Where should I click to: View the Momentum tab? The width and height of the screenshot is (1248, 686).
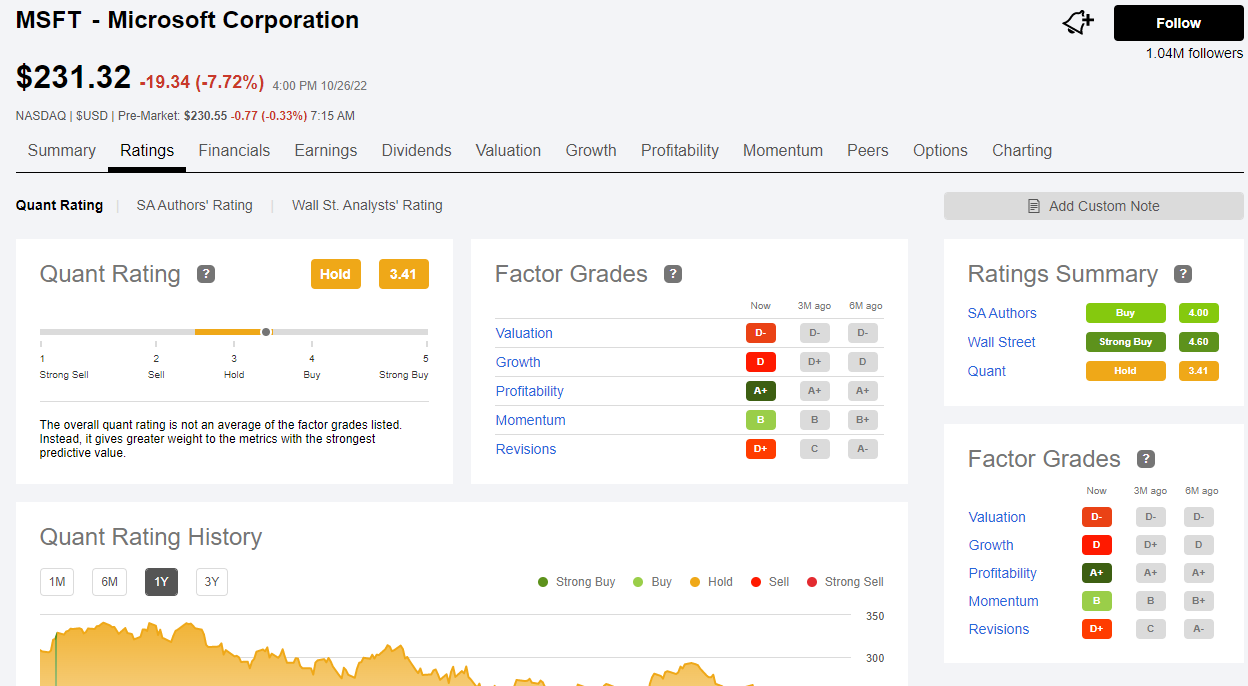(x=783, y=151)
